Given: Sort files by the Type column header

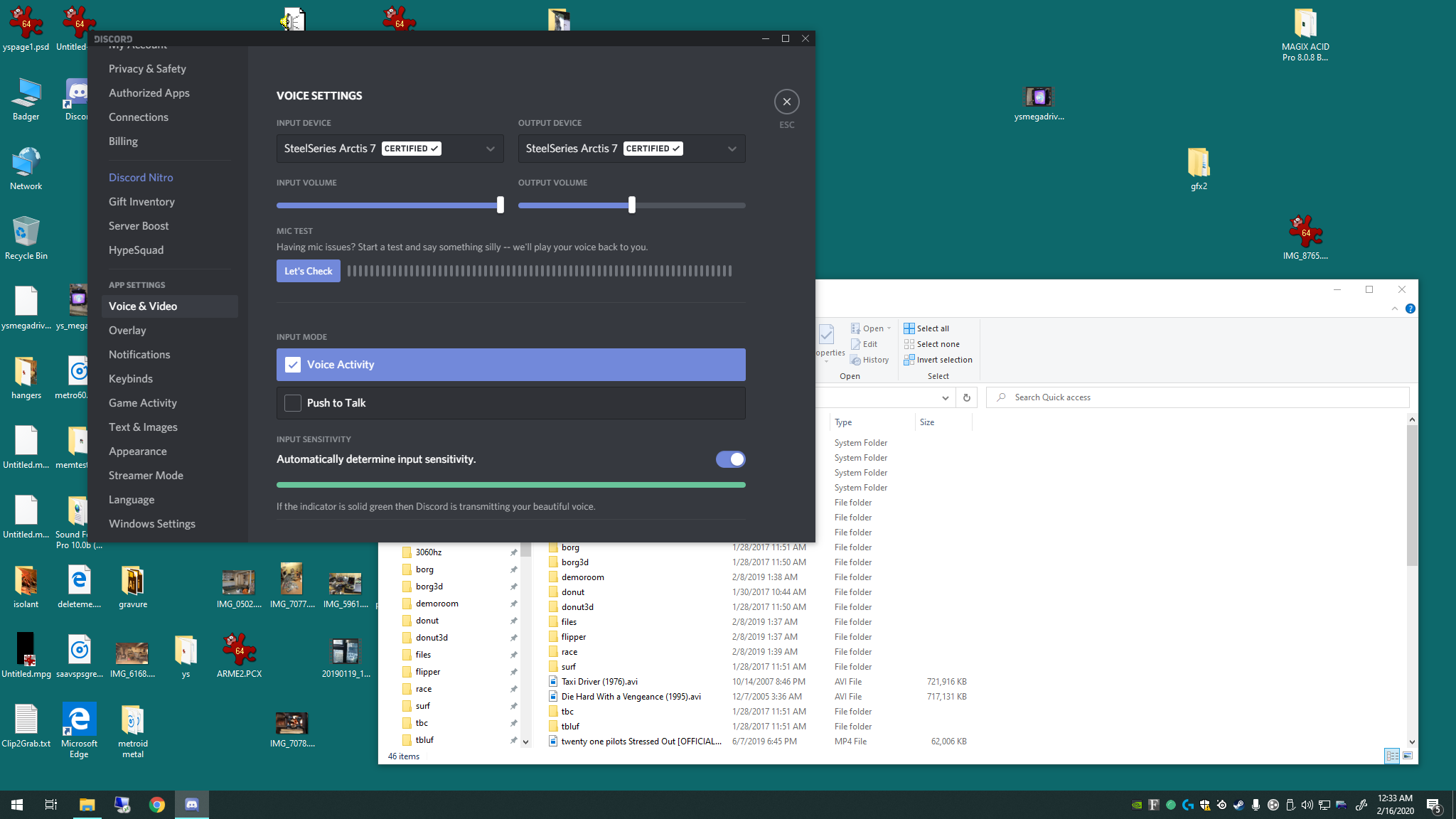Looking at the screenshot, I should click(872, 422).
